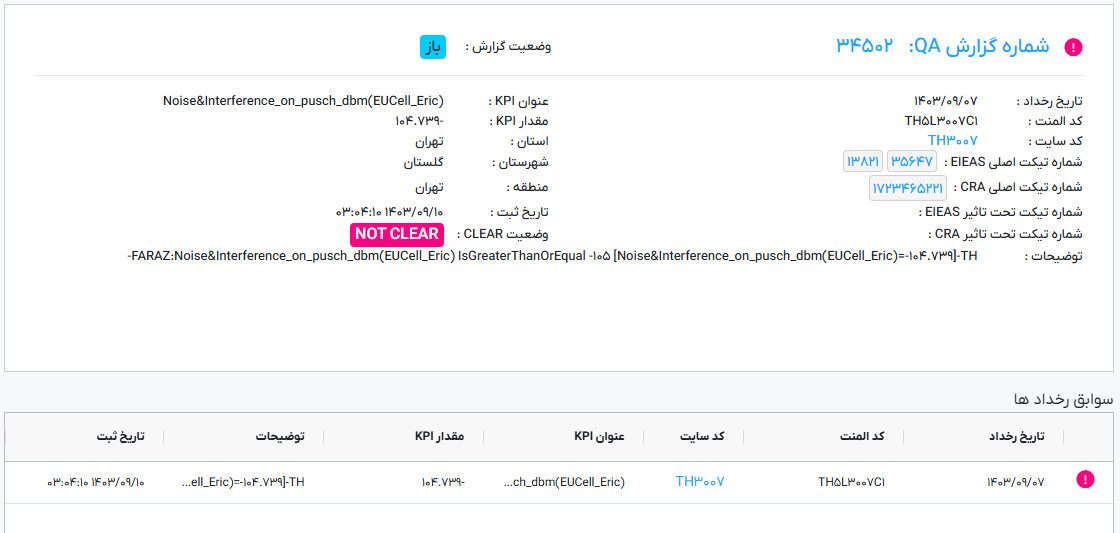Screen dimensions: 1120x533
Task: Click the blue 'باز' report status badge
Action: pyautogui.click(x=432, y=47)
